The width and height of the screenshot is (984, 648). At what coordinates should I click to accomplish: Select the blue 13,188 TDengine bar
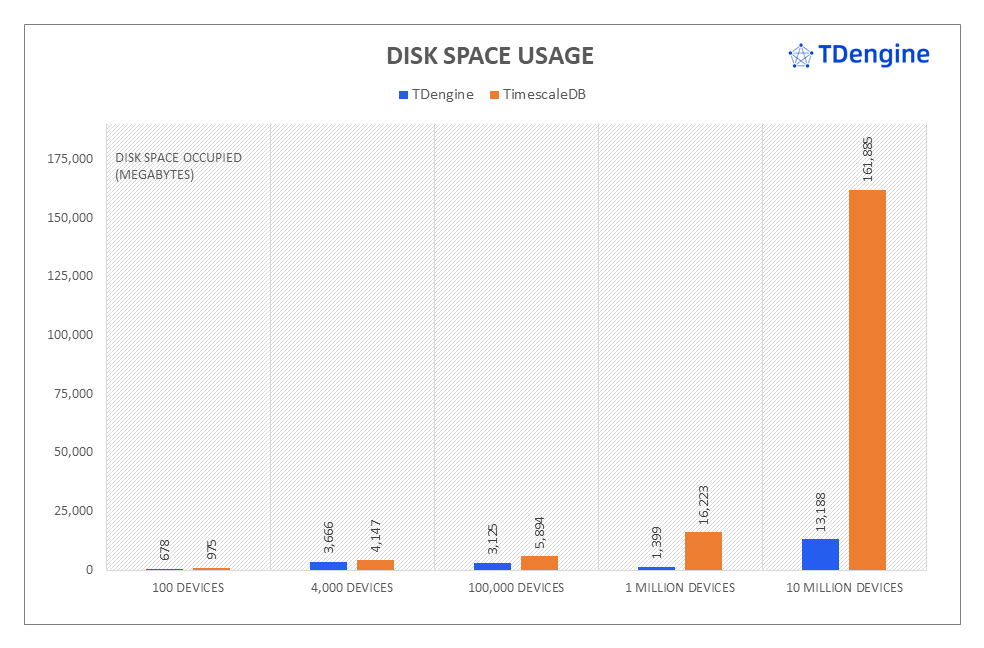point(820,554)
